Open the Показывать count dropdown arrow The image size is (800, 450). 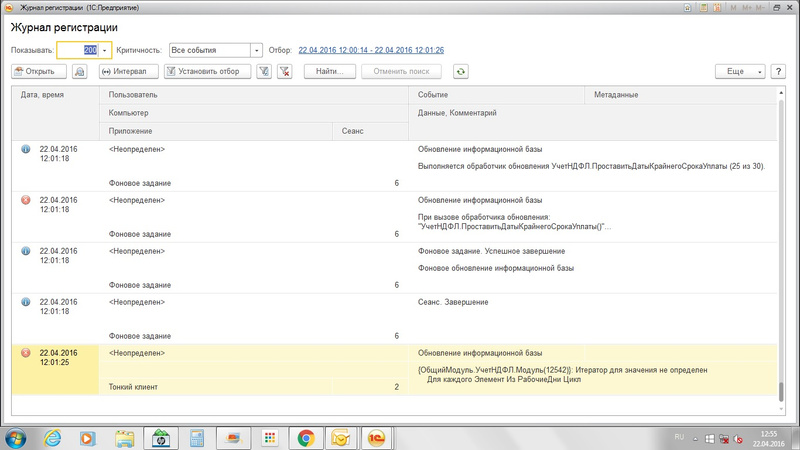click(105, 50)
